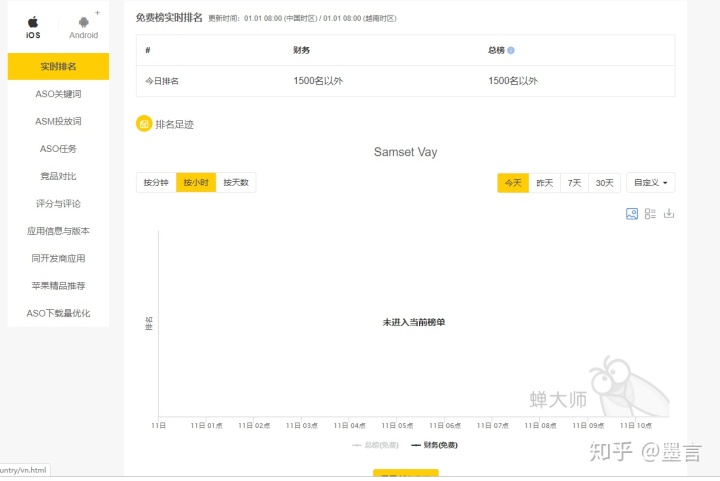The width and height of the screenshot is (720, 481).
Task: Click the 财务 column header
Action: click(301, 50)
